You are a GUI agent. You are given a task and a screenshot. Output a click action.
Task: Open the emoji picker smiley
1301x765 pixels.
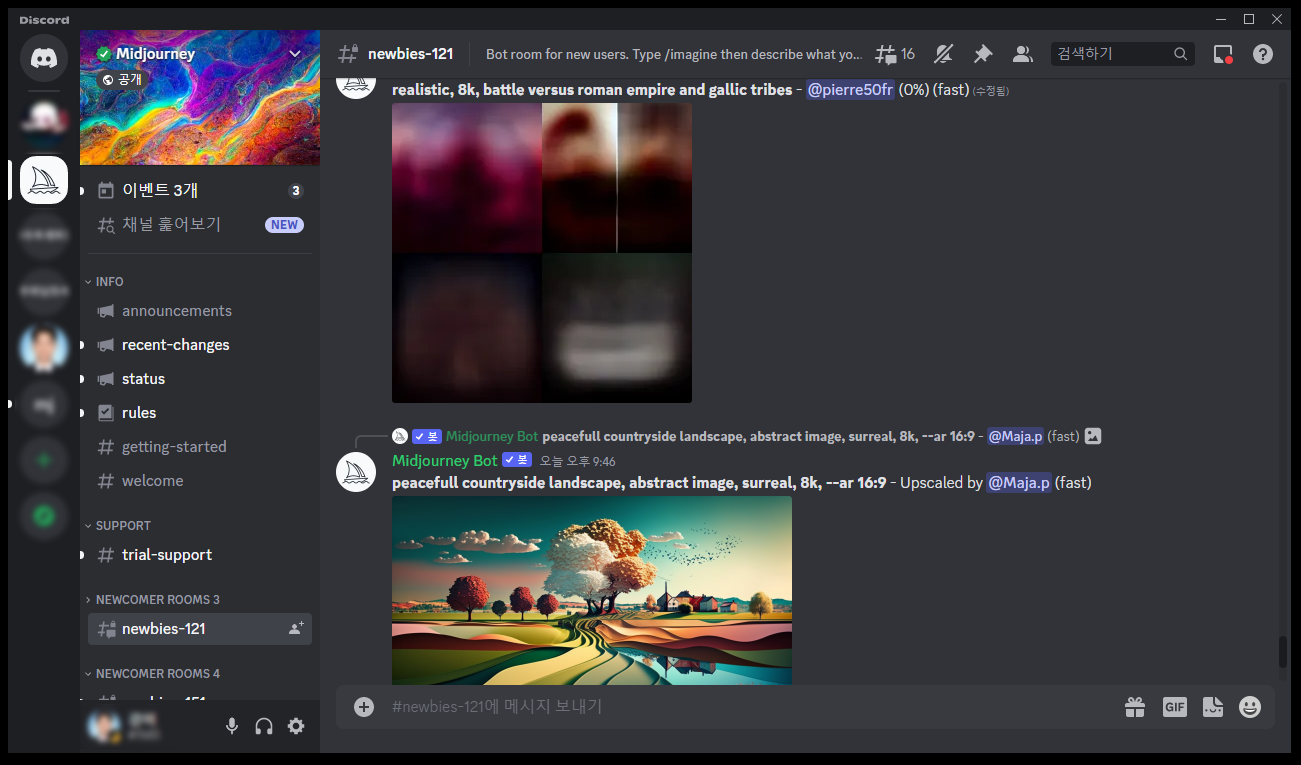[1250, 707]
